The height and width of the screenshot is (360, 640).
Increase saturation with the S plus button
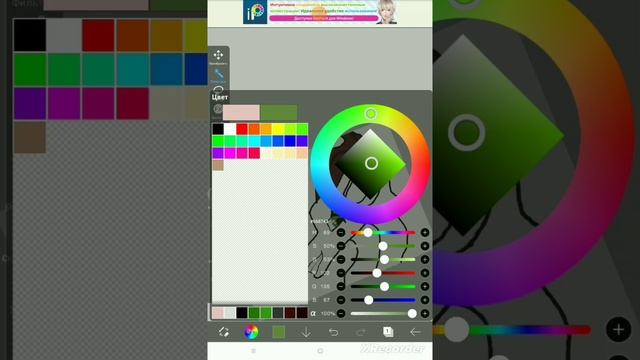click(x=425, y=246)
